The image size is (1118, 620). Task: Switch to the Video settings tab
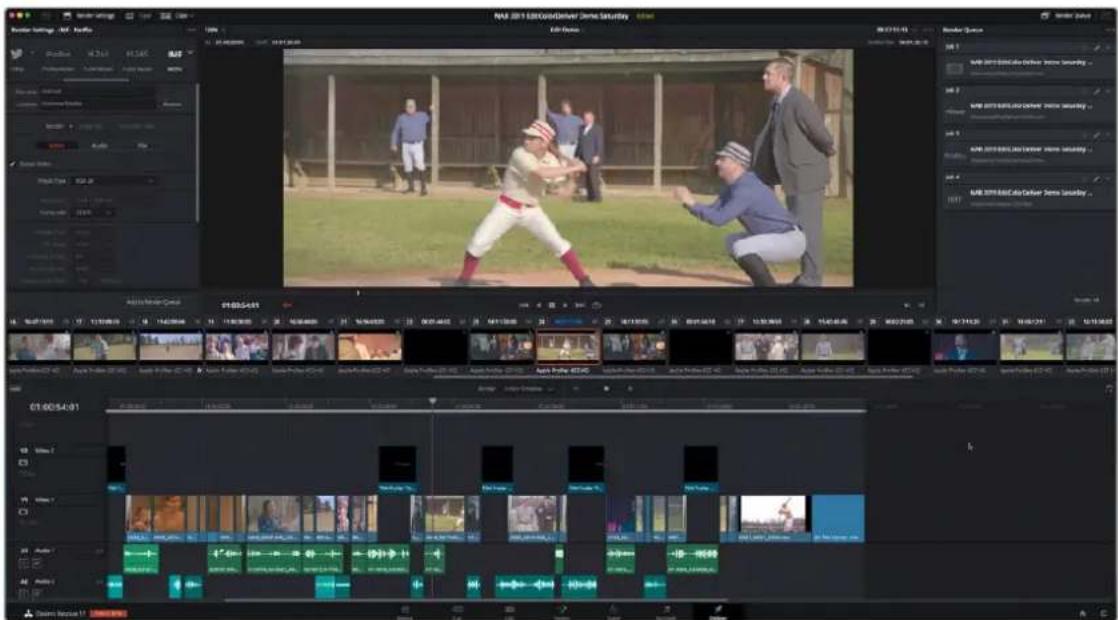point(56,145)
